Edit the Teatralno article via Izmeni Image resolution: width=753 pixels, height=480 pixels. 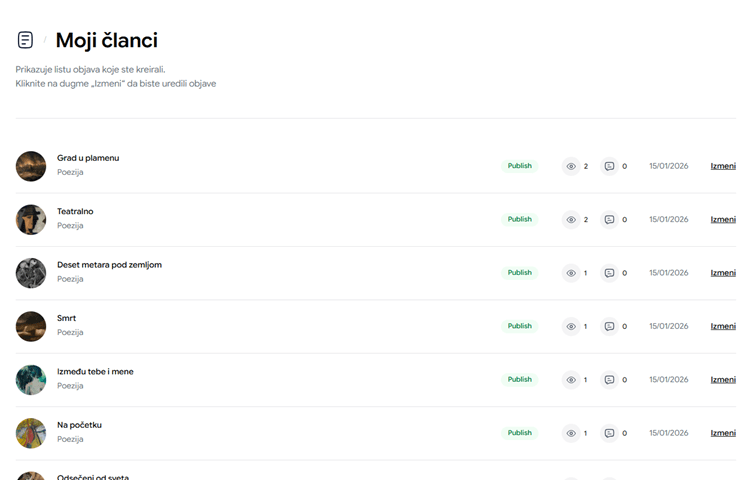point(723,220)
